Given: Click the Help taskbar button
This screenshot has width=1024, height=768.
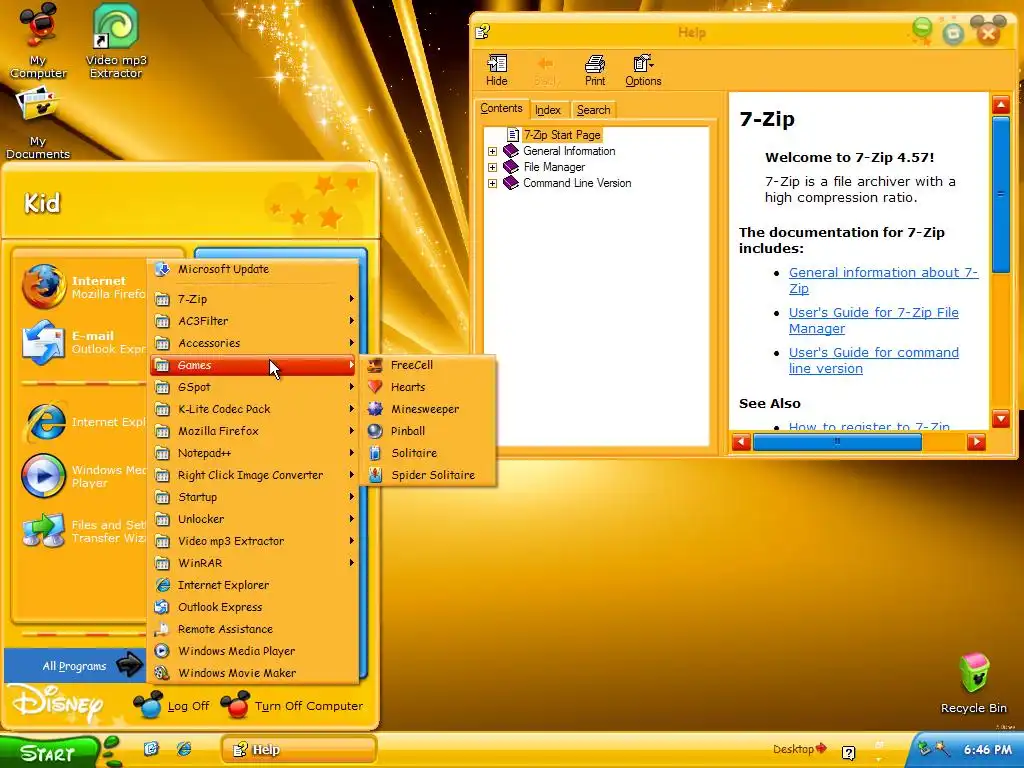Looking at the screenshot, I should click(298, 750).
